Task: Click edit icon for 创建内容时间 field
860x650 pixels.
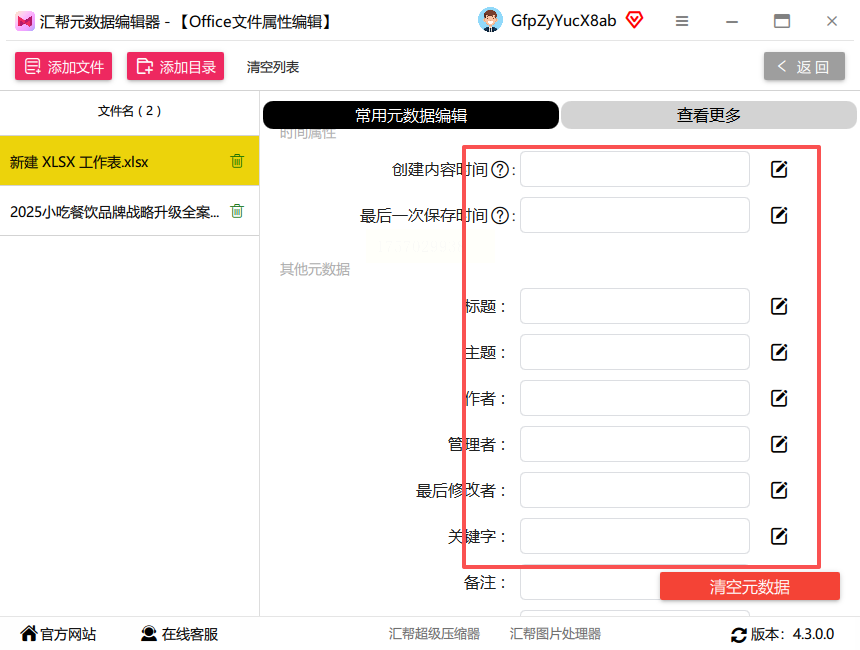Action: [x=779, y=169]
